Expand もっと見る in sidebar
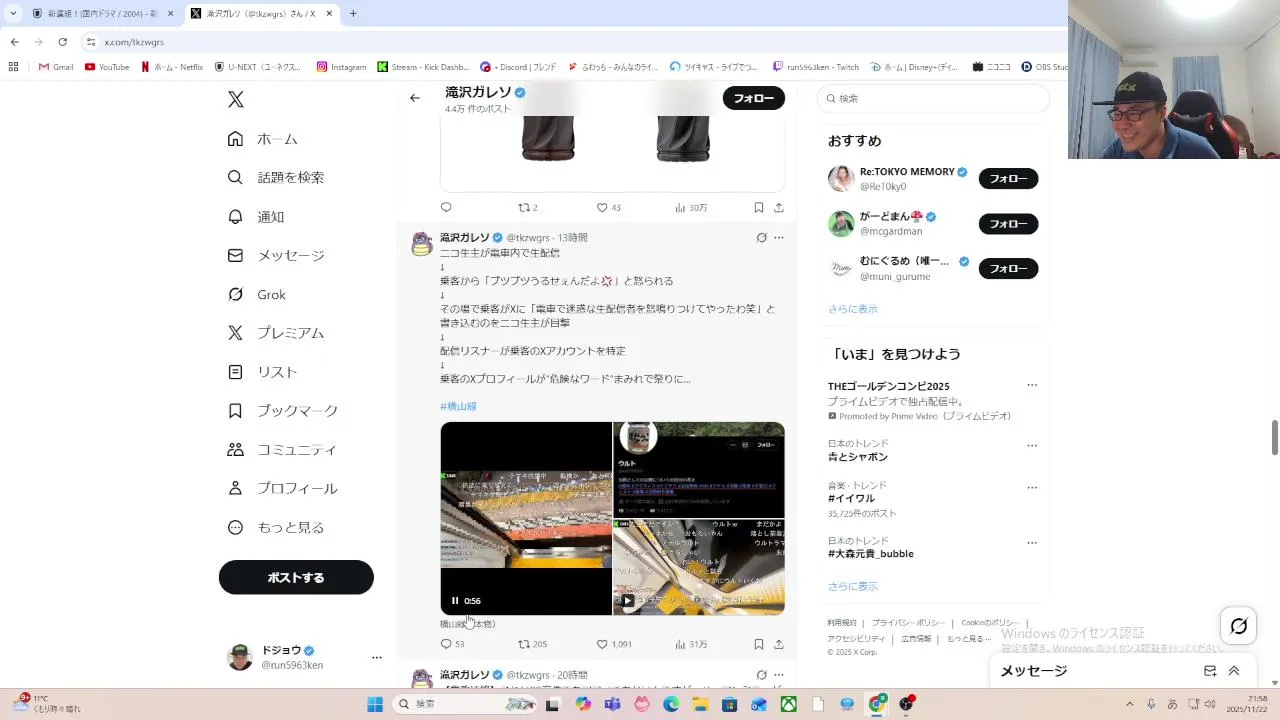The height and width of the screenshot is (720, 1280). [275, 528]
